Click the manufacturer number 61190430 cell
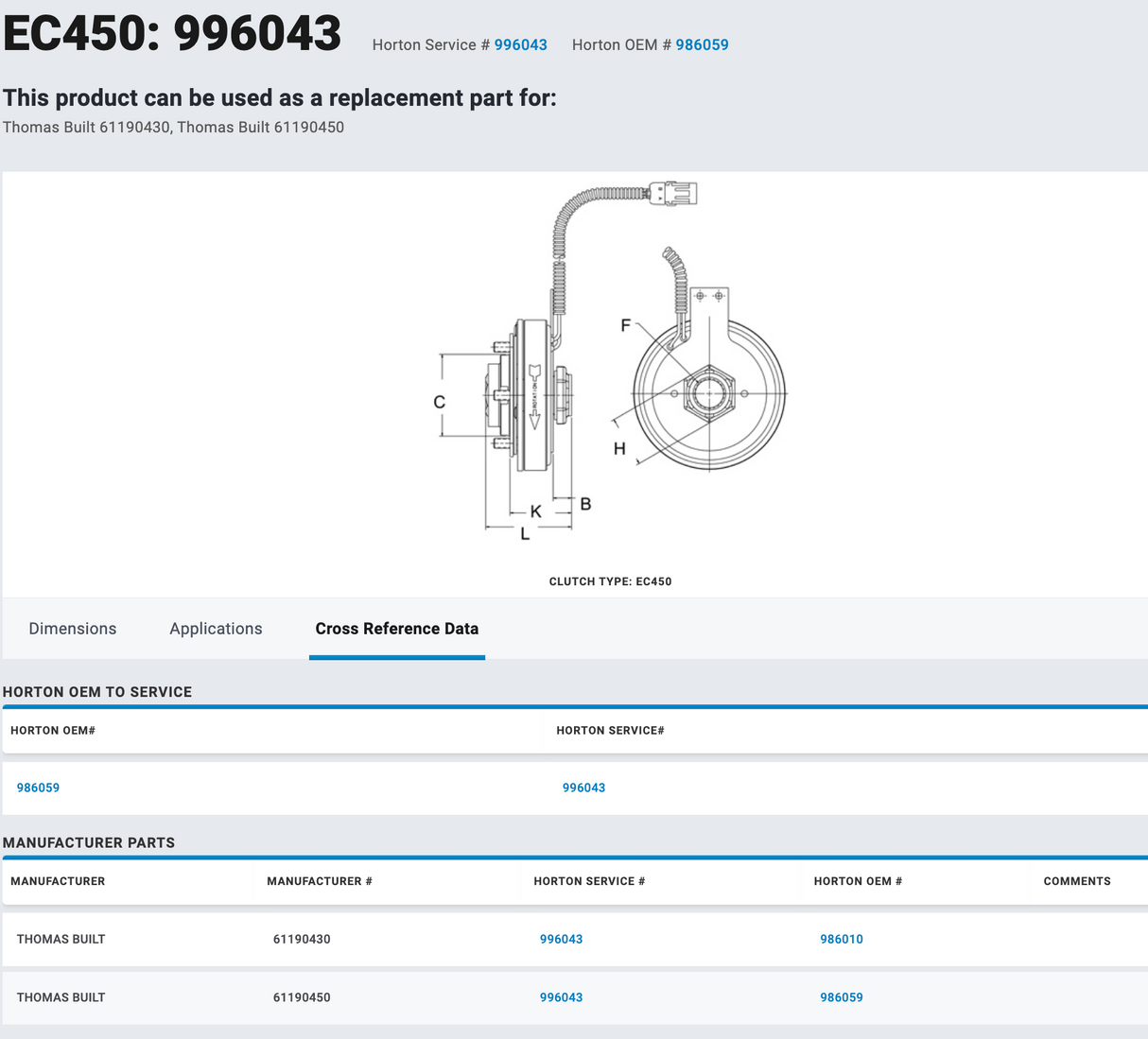Screen dimensions: 1148x1039 coord(302,939)
